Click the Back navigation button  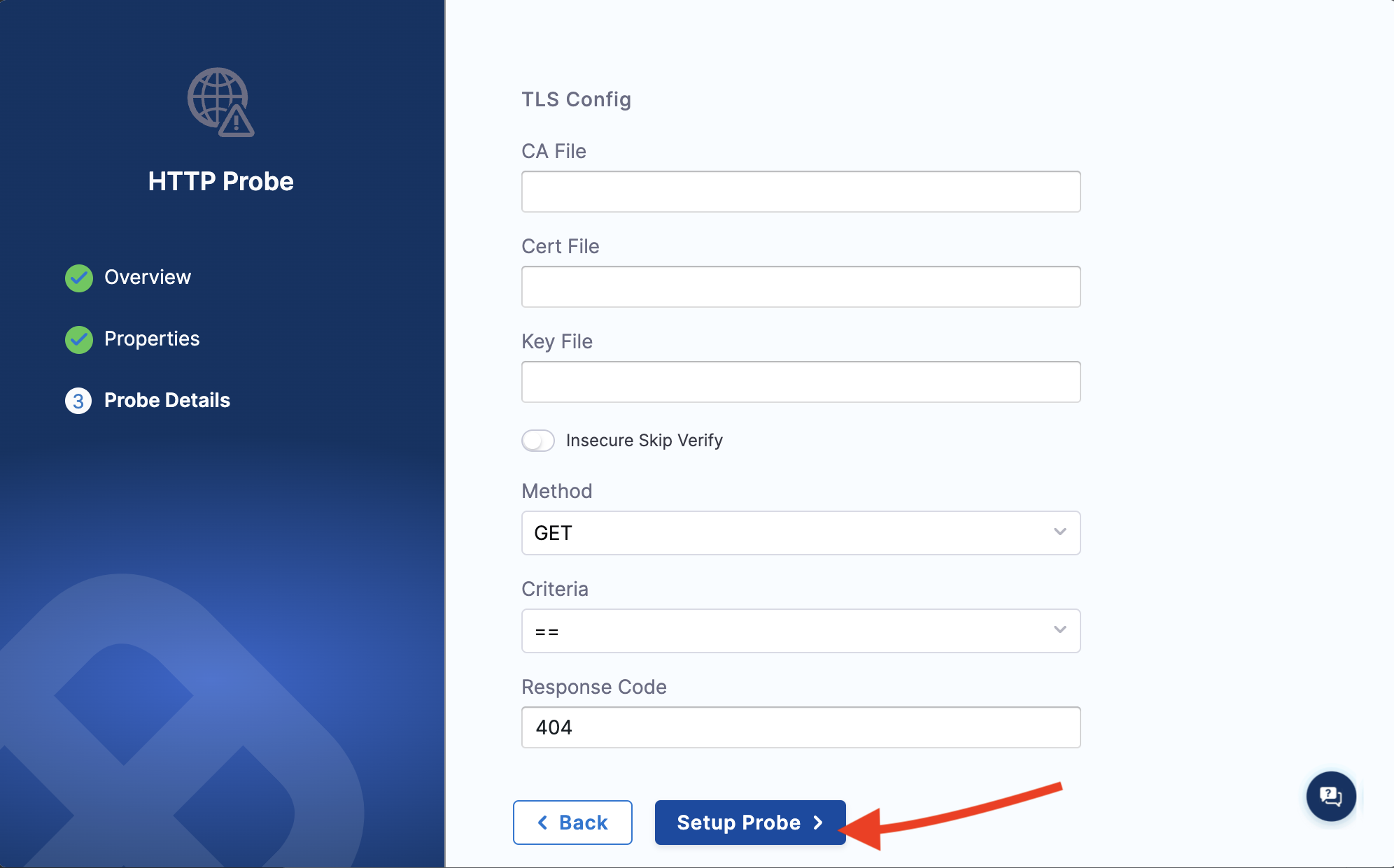(x=570, y=821)
